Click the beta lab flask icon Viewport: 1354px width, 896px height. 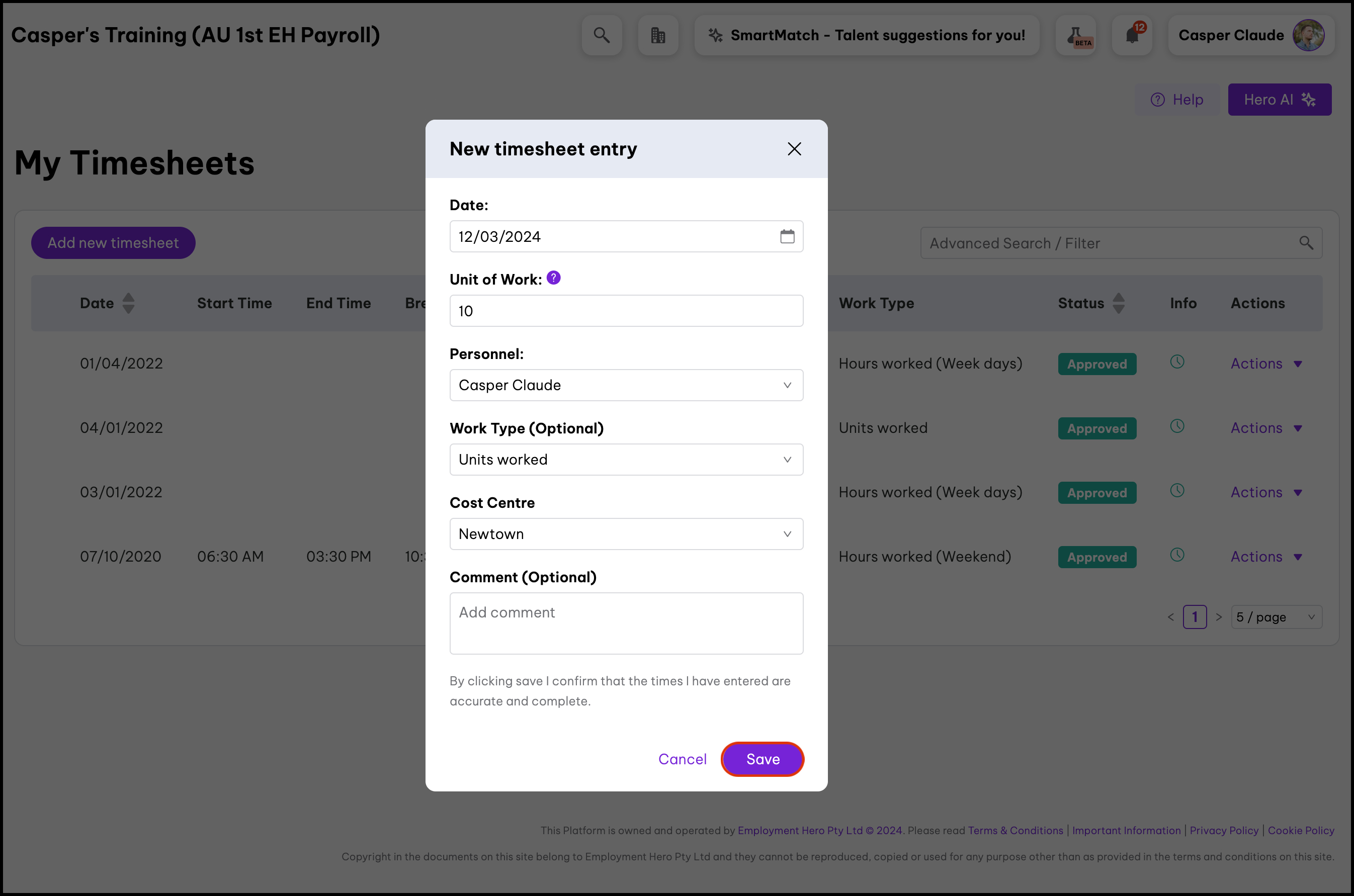(1076, 35)
